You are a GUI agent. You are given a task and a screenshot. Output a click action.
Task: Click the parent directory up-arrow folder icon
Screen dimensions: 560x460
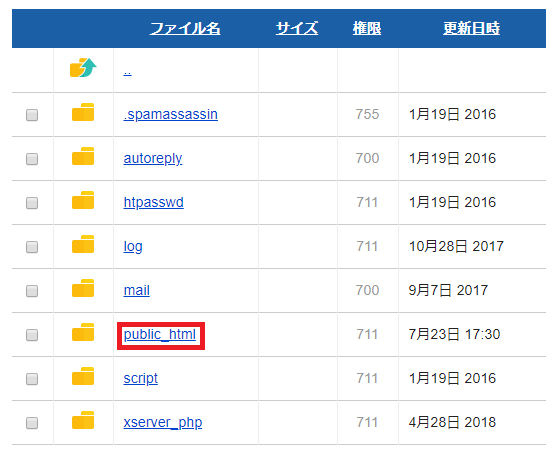pos(83,68)
